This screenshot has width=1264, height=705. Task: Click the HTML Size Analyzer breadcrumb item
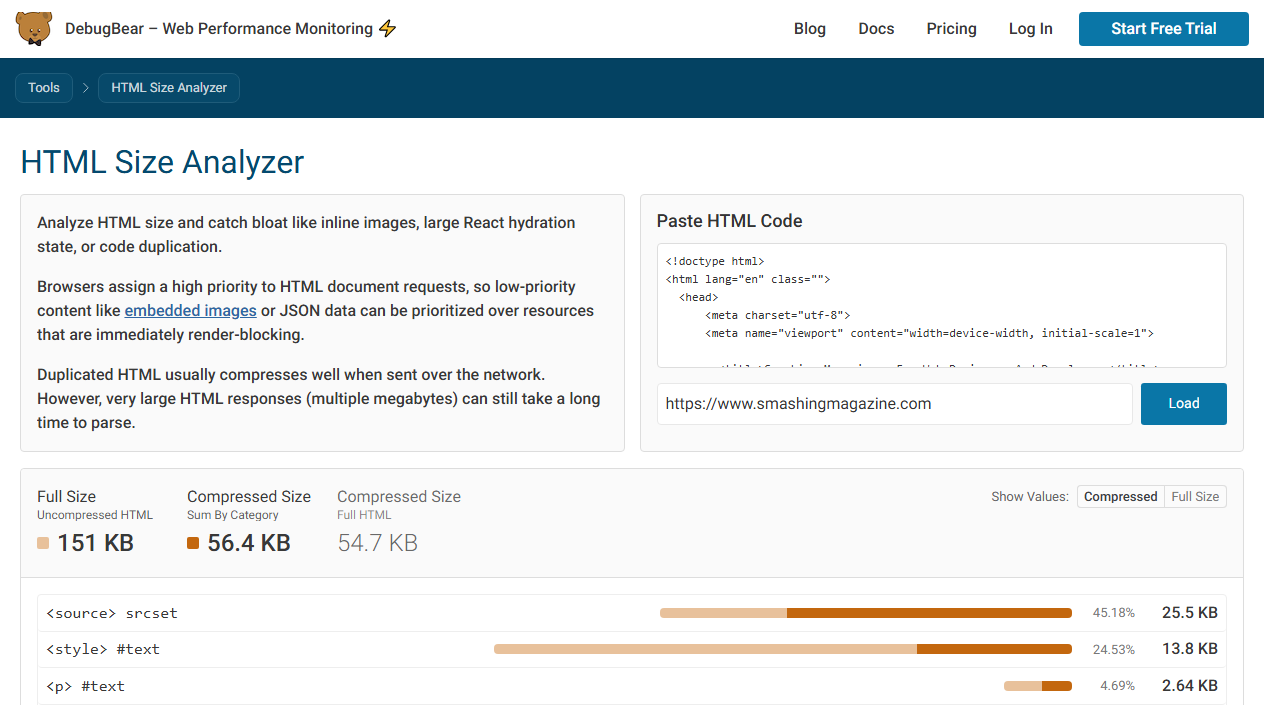coord(168,88)
